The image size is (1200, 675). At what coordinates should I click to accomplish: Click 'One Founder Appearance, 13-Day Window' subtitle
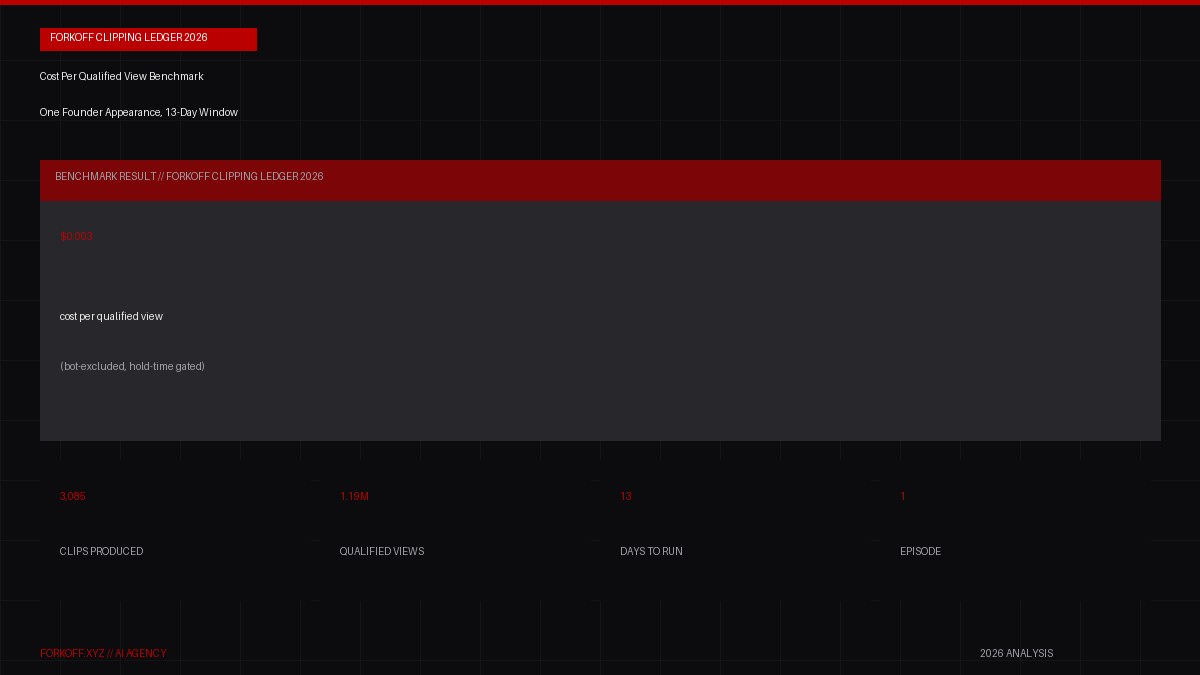point(139,112)
